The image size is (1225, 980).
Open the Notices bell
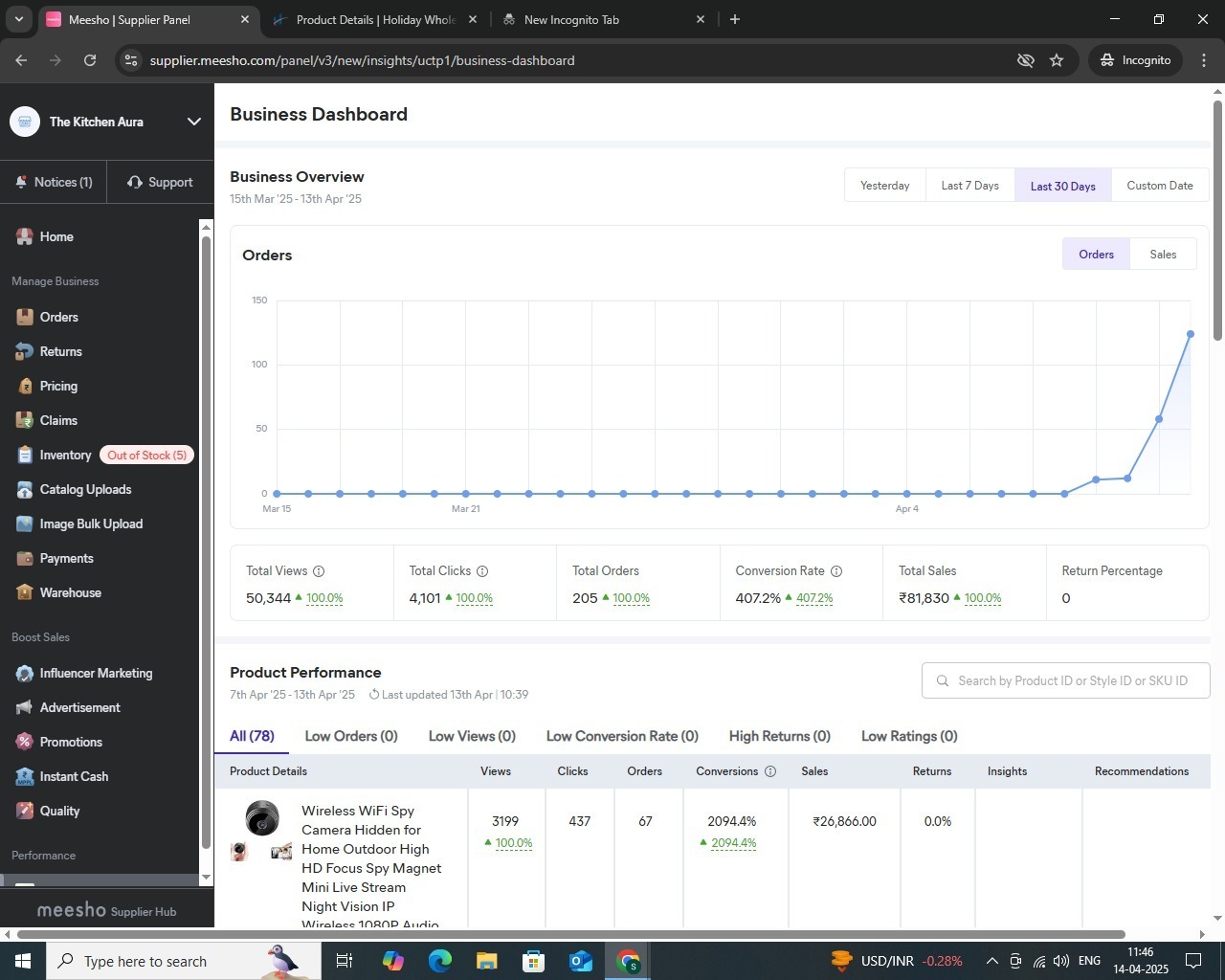coord(21,182)
